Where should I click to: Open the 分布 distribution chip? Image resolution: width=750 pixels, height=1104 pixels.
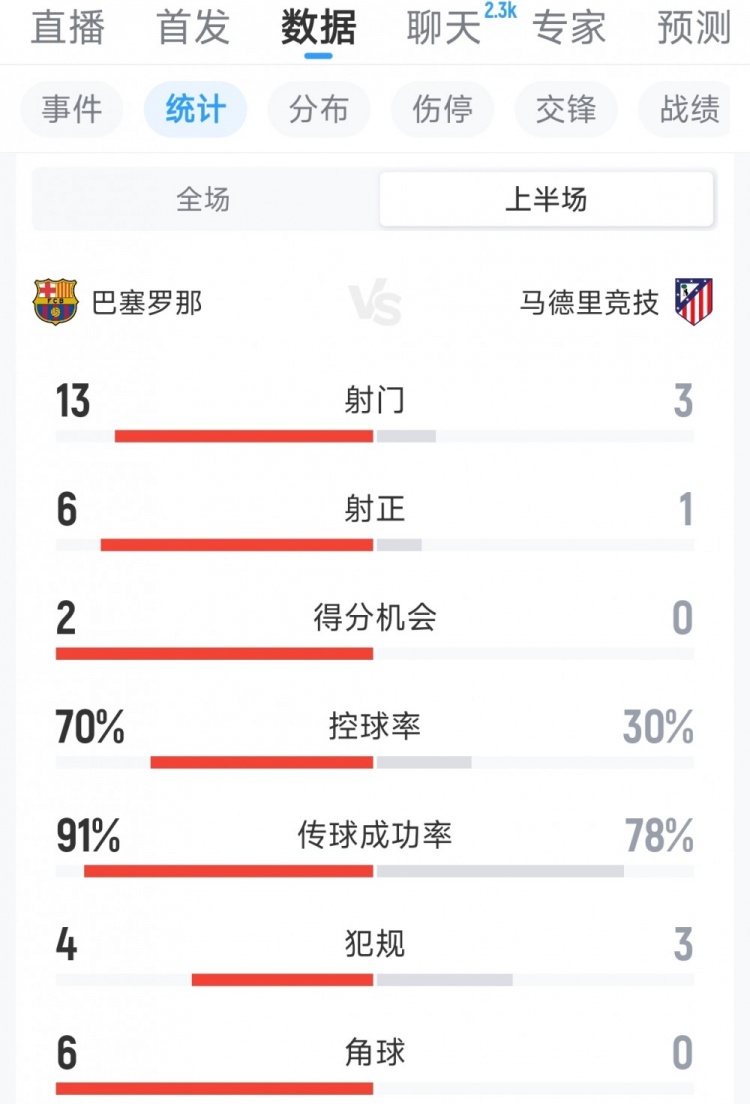point(319,109)
